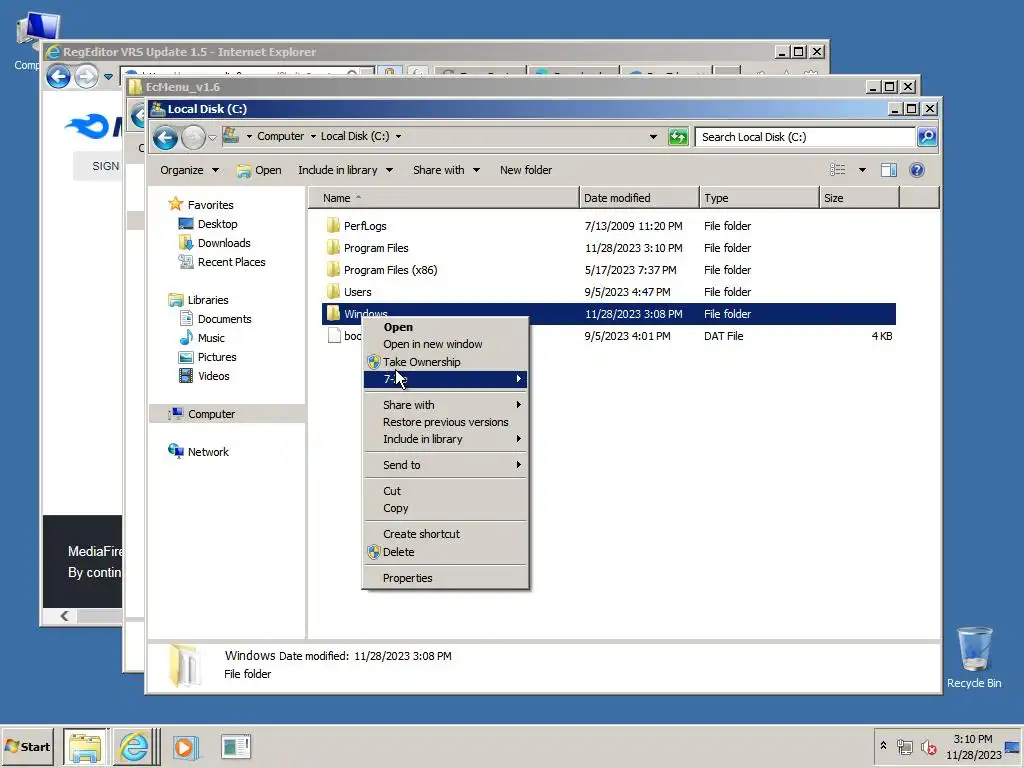Image resolution: width=1024 pixels, height=768 pixels.
Task: Click Windows Explorer taskbar icon
Action: point(85,746)
